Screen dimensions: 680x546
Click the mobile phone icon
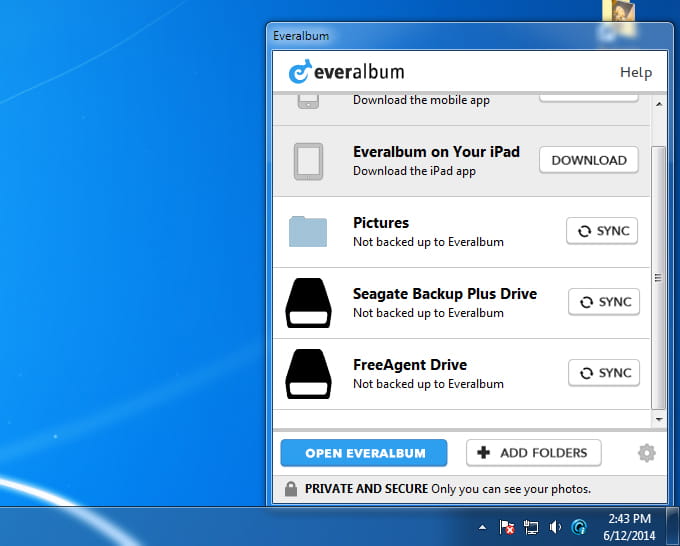tap(308, 101)
